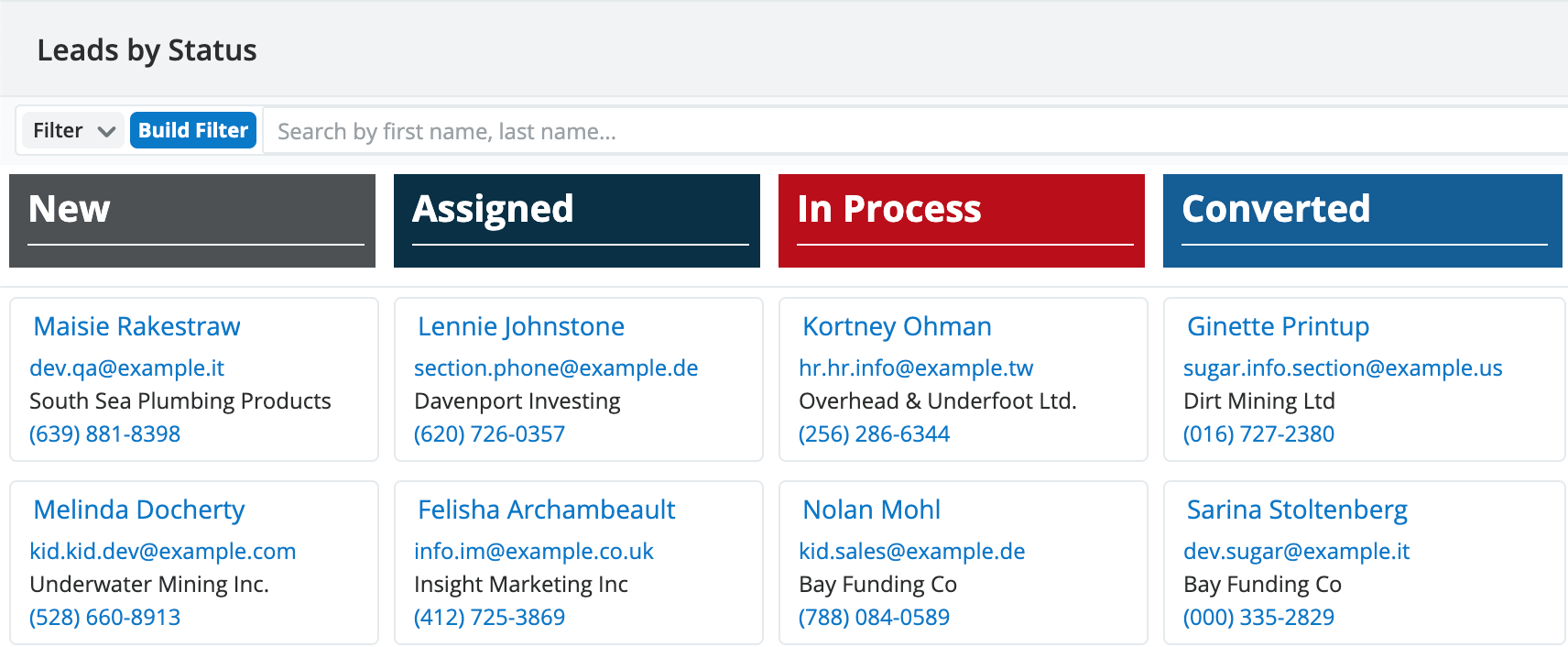Click email sugar.info.section@example.us
The height and width of the screenshot is (647, 1568).
(1342, 367)
